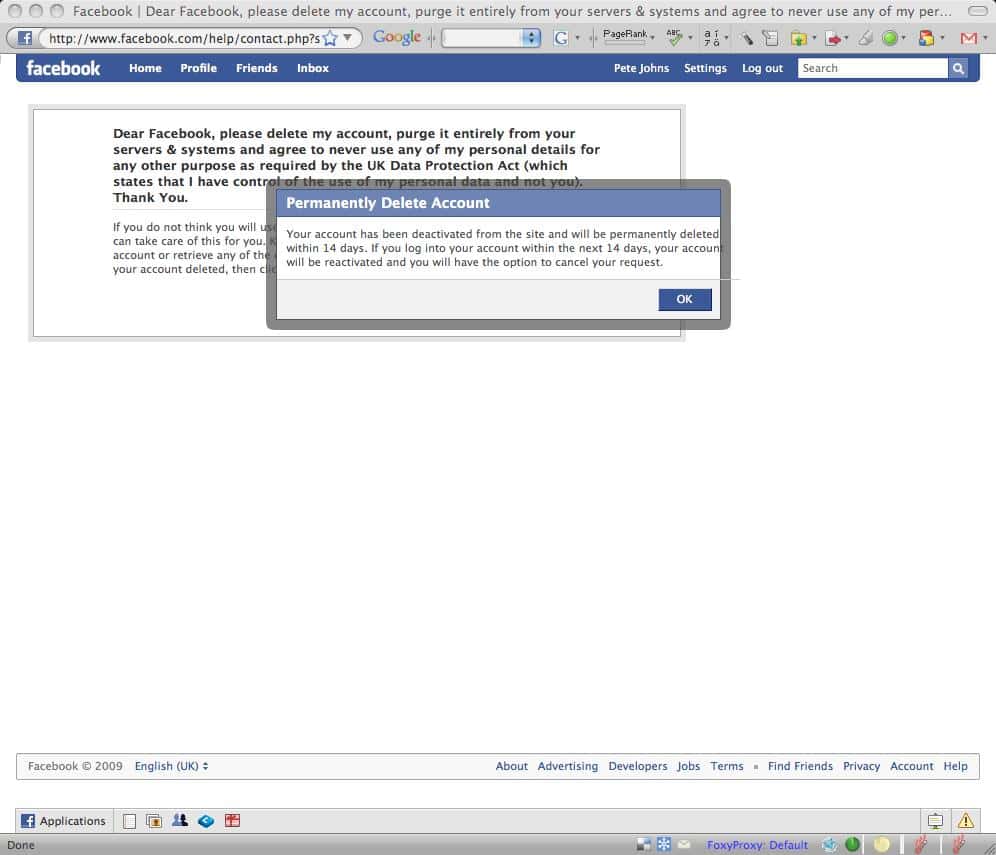Click the warning triangle icon in chat bar
The width and height of the screenshot is (996, 855).
point(965,821)
